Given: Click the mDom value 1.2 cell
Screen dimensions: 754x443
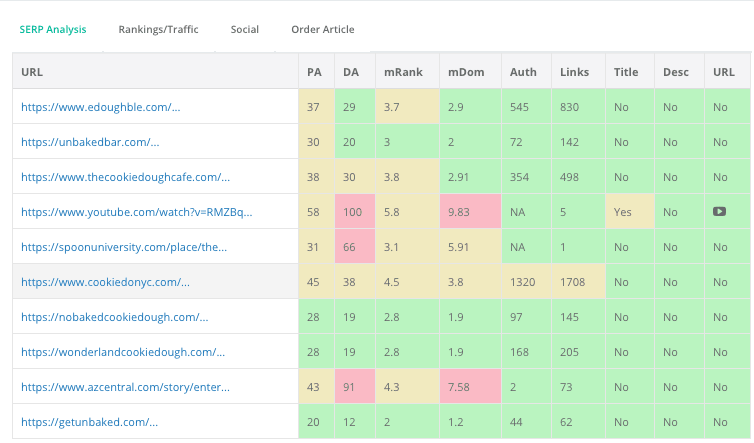Looking at the screenshot, I should [x=470, y=422].
